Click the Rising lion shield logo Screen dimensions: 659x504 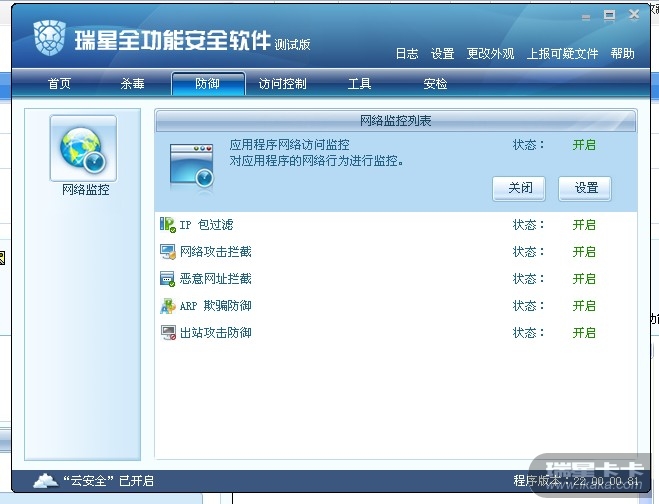point(50,38)
